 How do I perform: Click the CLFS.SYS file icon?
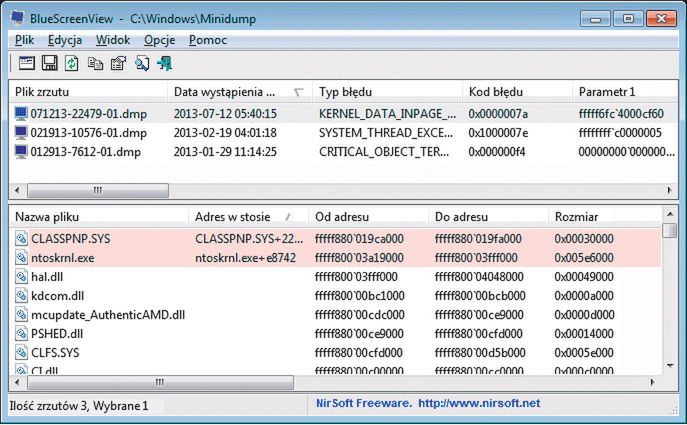[x=21, y=352]
